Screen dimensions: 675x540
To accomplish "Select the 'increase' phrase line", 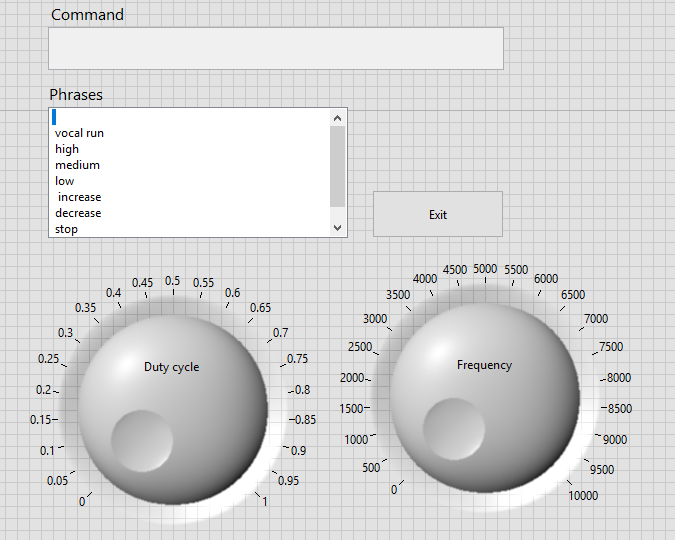I will pyautogui.click(x=79, y=197).
